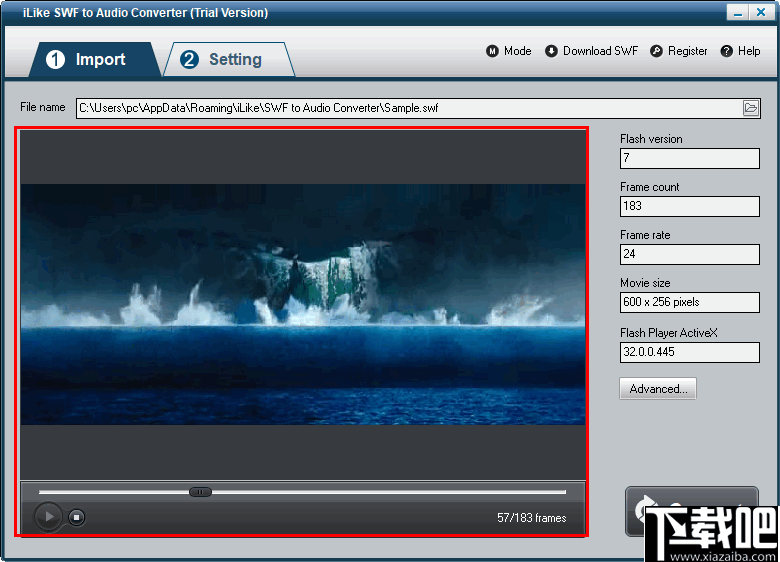
Task: Click the 'Frame count' label
Action: pos(649,187)
